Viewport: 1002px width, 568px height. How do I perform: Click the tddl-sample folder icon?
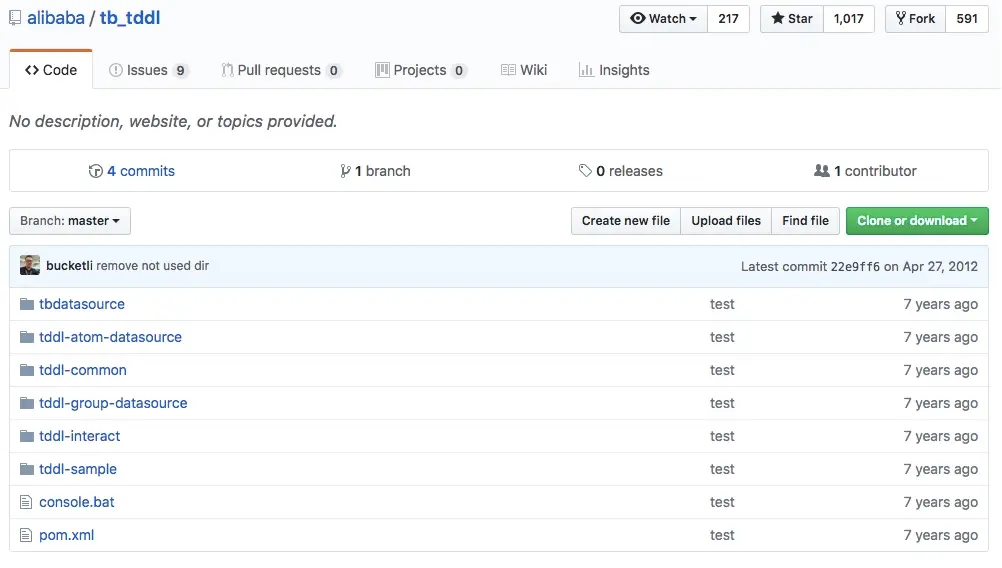(27, 469)
